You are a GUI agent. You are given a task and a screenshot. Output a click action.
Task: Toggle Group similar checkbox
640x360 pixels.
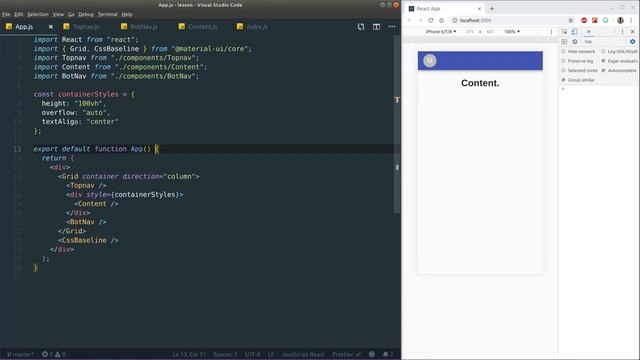coord(564,80)
